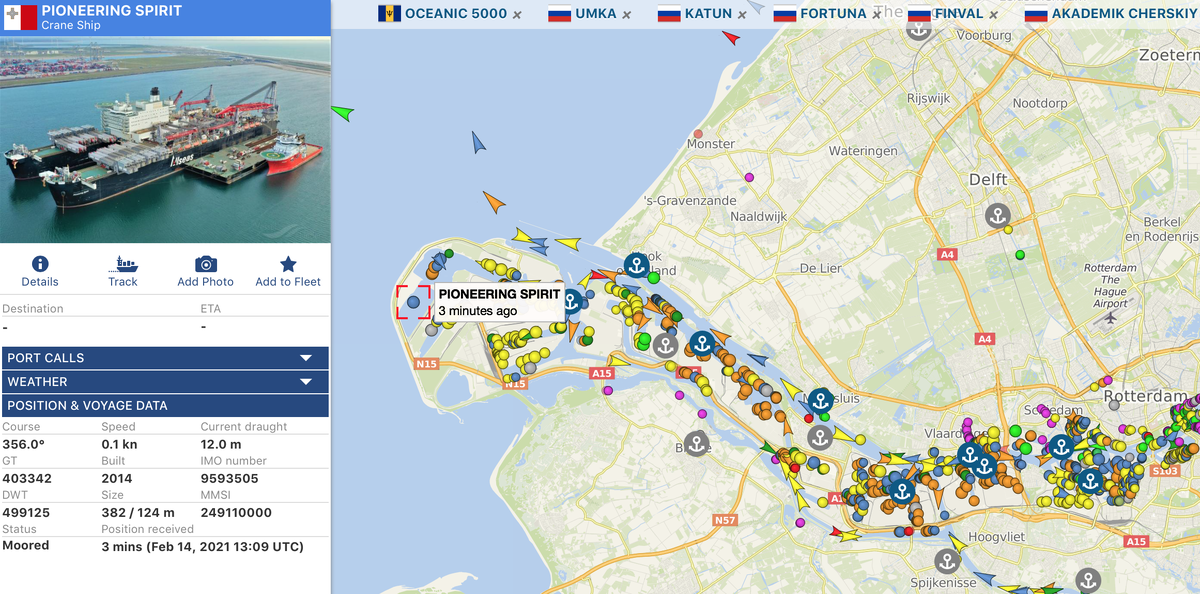Open the Brielle gray anchor icon
Image resolution: width=1200 pixels, height=594 pixels.
click(x=697, y=443)
